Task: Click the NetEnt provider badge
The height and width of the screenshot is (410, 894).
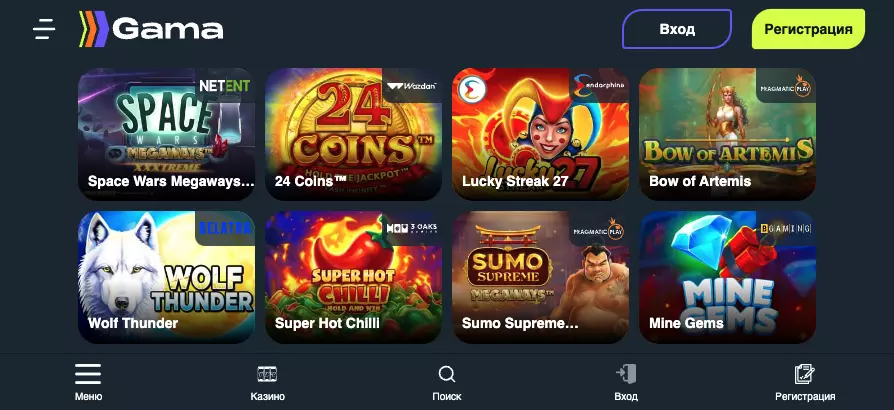Action: [x=224, y=86]
